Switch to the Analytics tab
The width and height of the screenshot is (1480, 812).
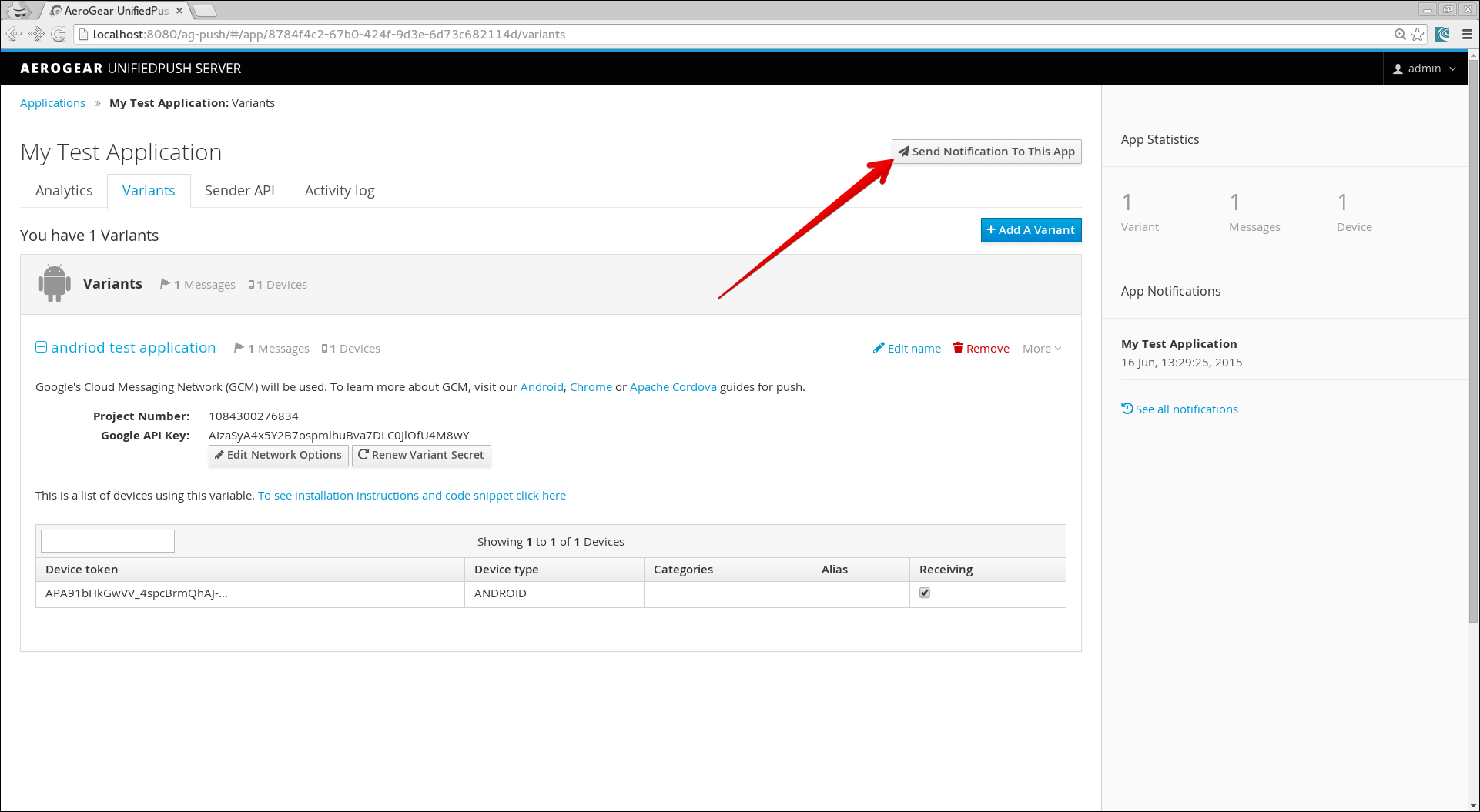coord(64,191)
